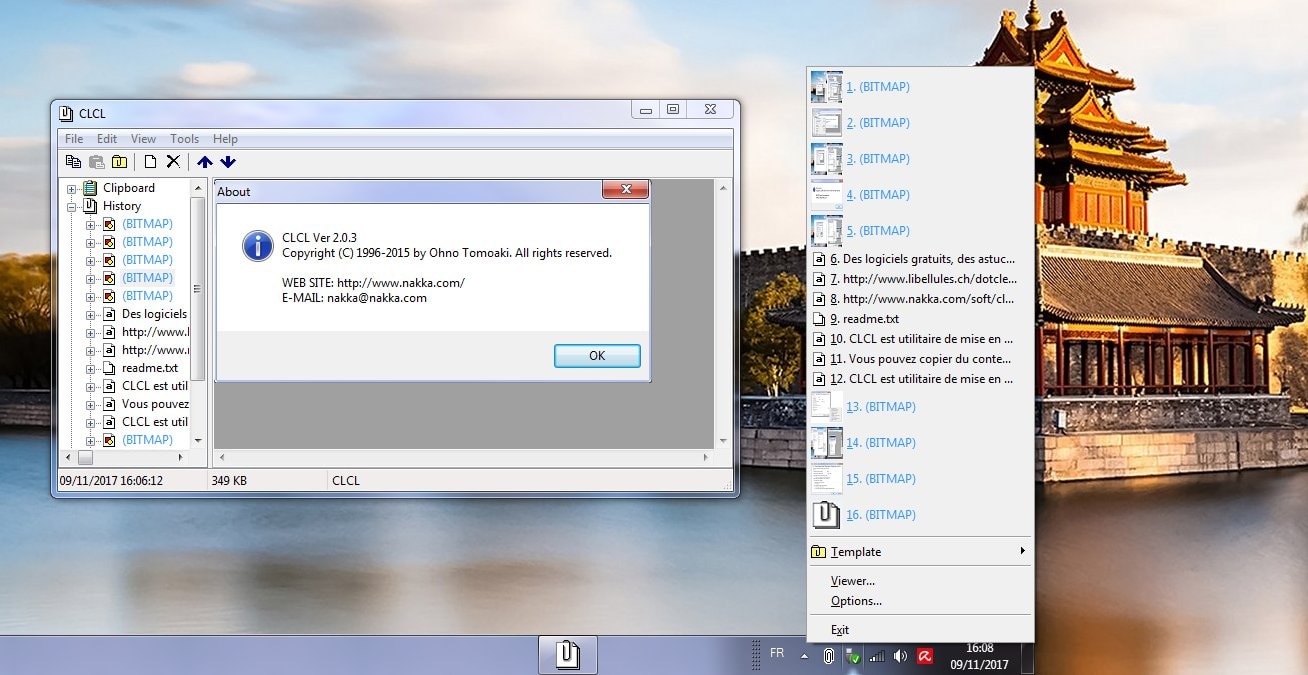Select entry 15. (BITMAP) in popup
The image size is (1308, 675).
(x=920, y=479)
